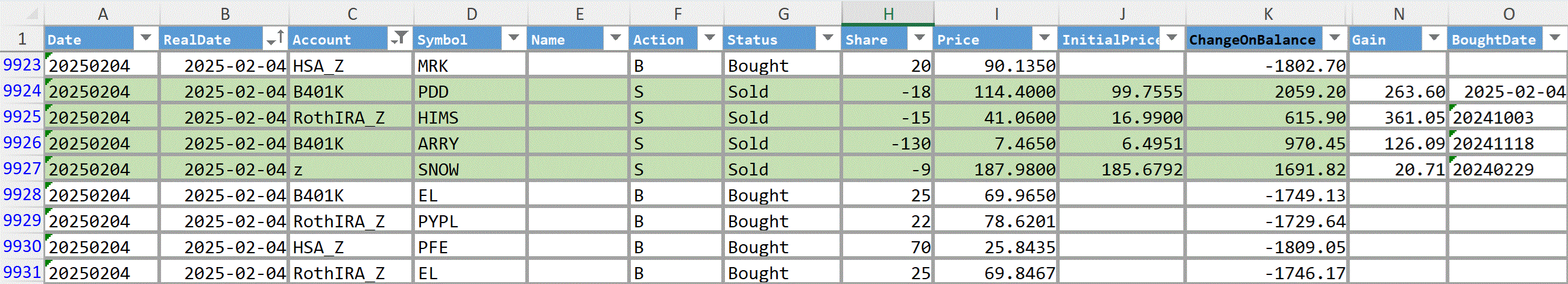1568x284 pixels.
Task: Select column K header
Action: coord(1267,13)
